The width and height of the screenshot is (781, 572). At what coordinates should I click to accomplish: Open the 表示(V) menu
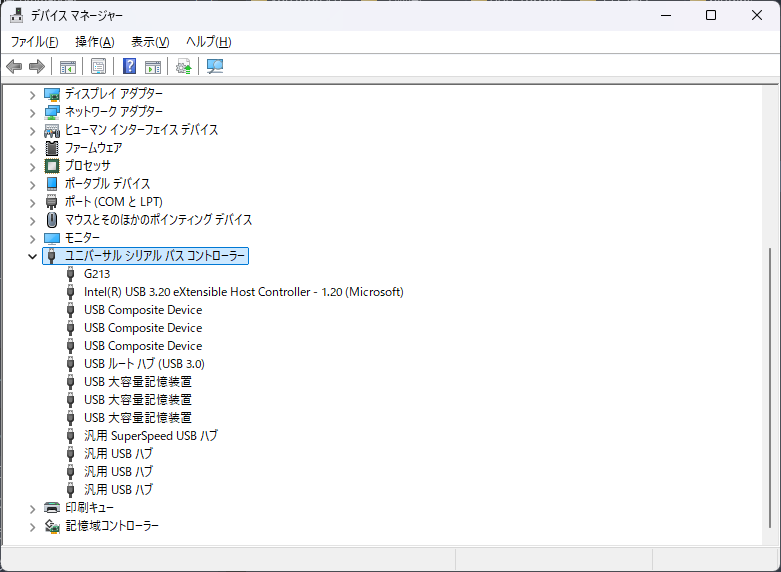coord(150,42)
